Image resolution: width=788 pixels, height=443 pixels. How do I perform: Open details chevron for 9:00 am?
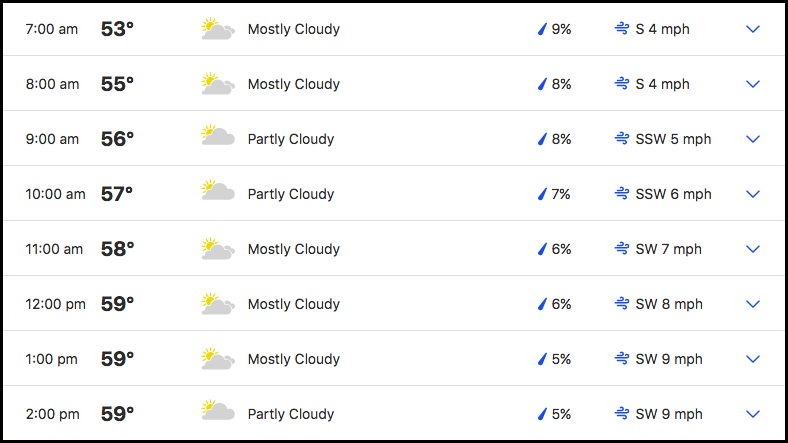(752, 139)
